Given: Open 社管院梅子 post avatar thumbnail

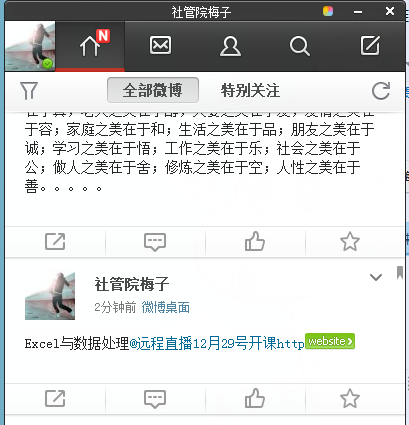Looking at the screenshot, I should click(x=50, y=296).
